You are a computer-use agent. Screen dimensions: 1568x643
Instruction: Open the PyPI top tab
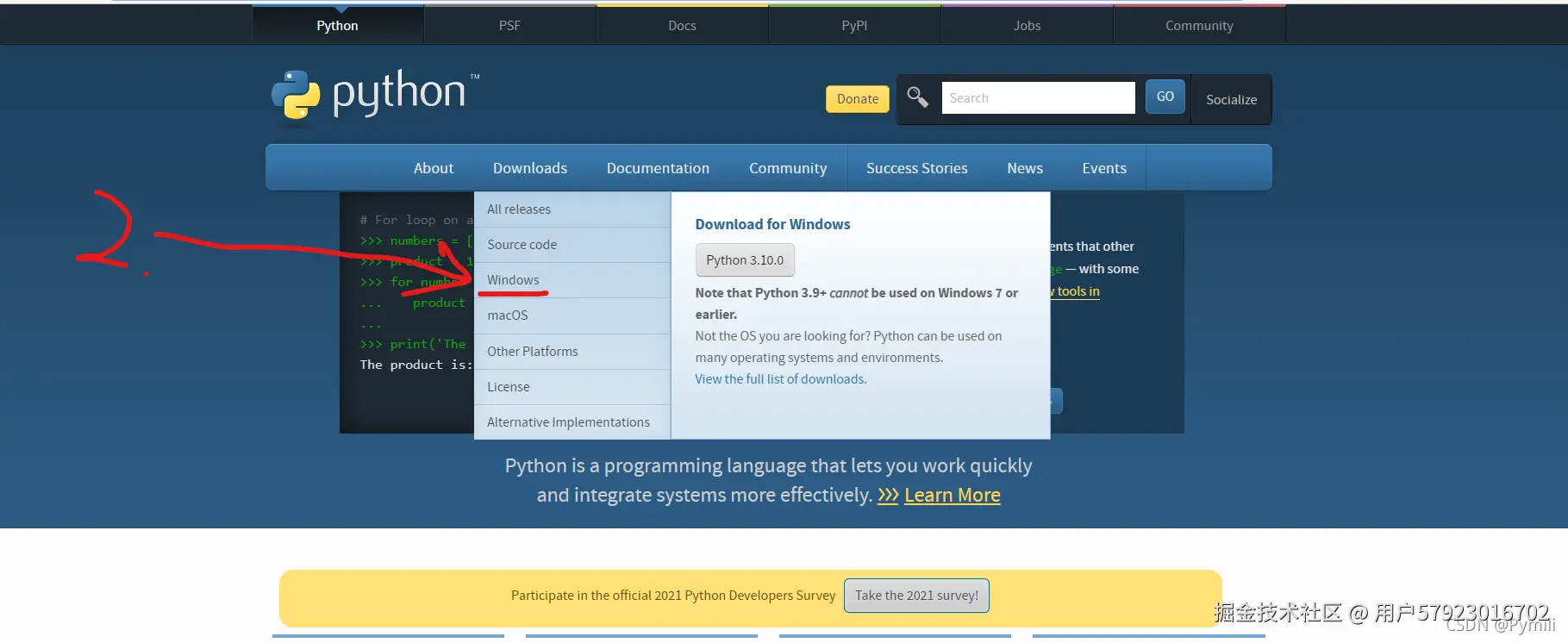[854, 25]
